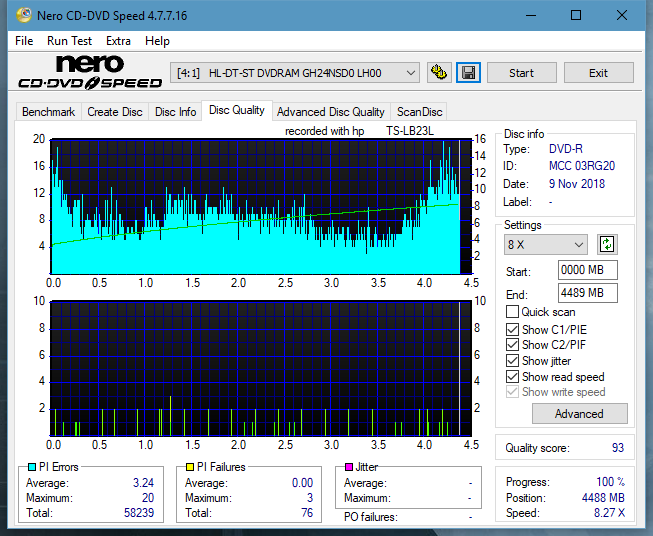
Task: Switch to the ScanDisc tab
Action: coord(419,112)
